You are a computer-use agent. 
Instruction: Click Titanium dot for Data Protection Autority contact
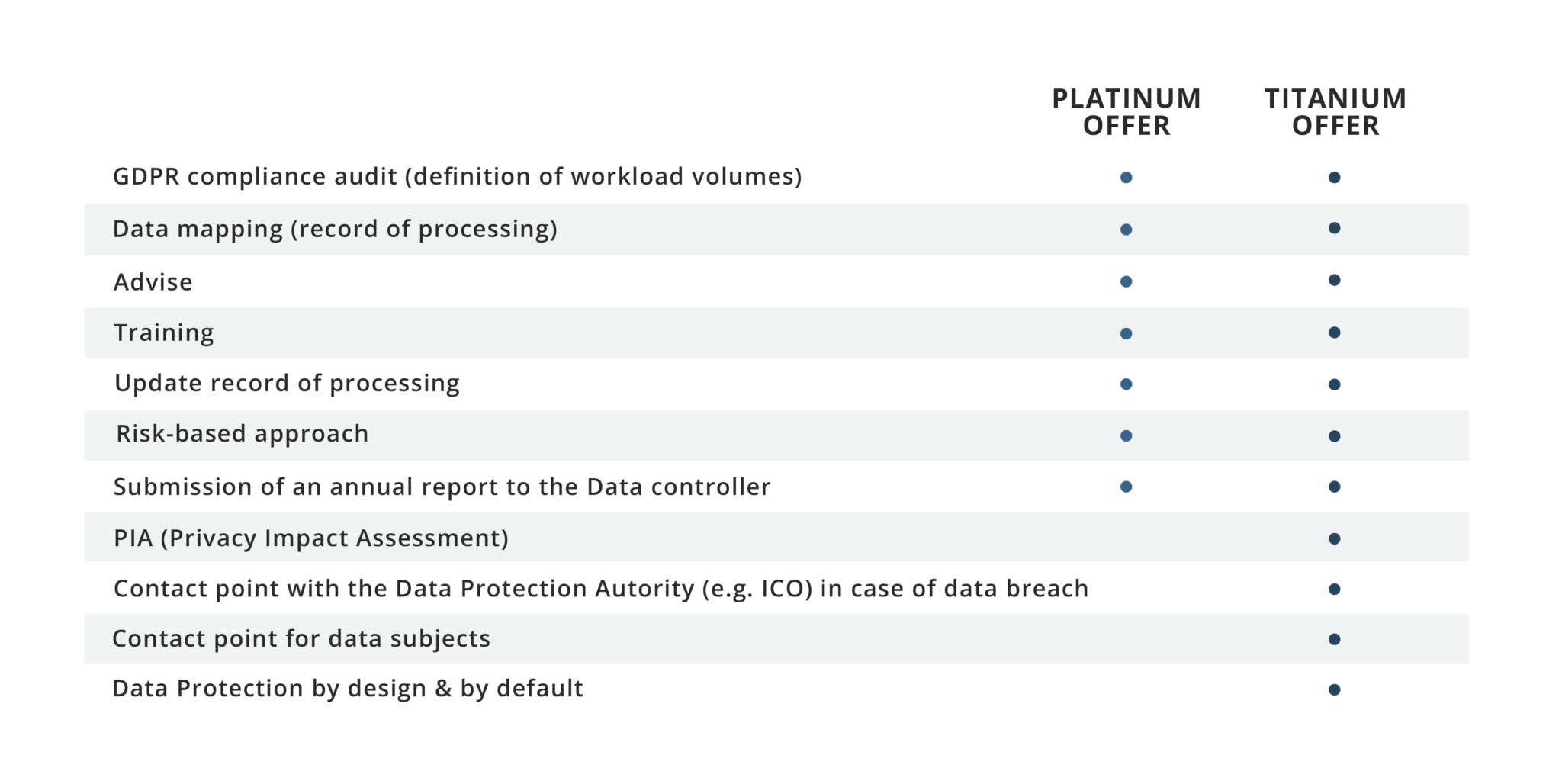(x=1334, y=590)
